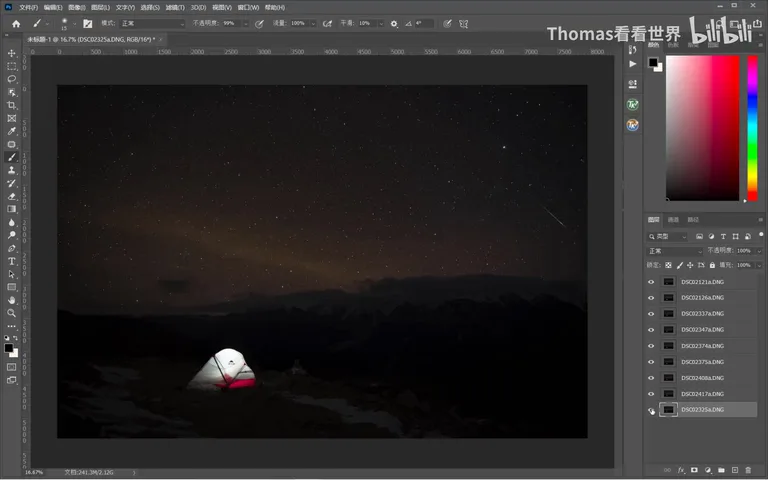Switch to the 通道 tab in layers panel
Image resolution: width=768 pixels, height=480 pixels.
673,220
